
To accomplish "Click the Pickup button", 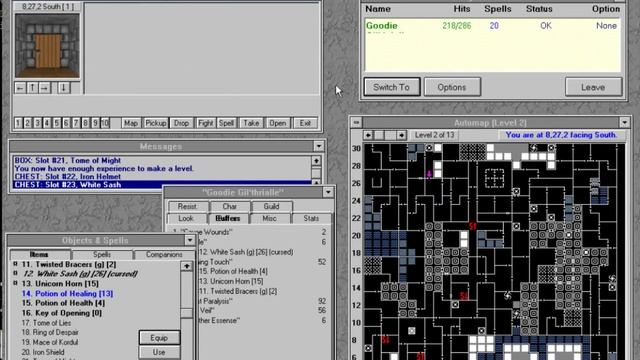I will pos(156,123).
